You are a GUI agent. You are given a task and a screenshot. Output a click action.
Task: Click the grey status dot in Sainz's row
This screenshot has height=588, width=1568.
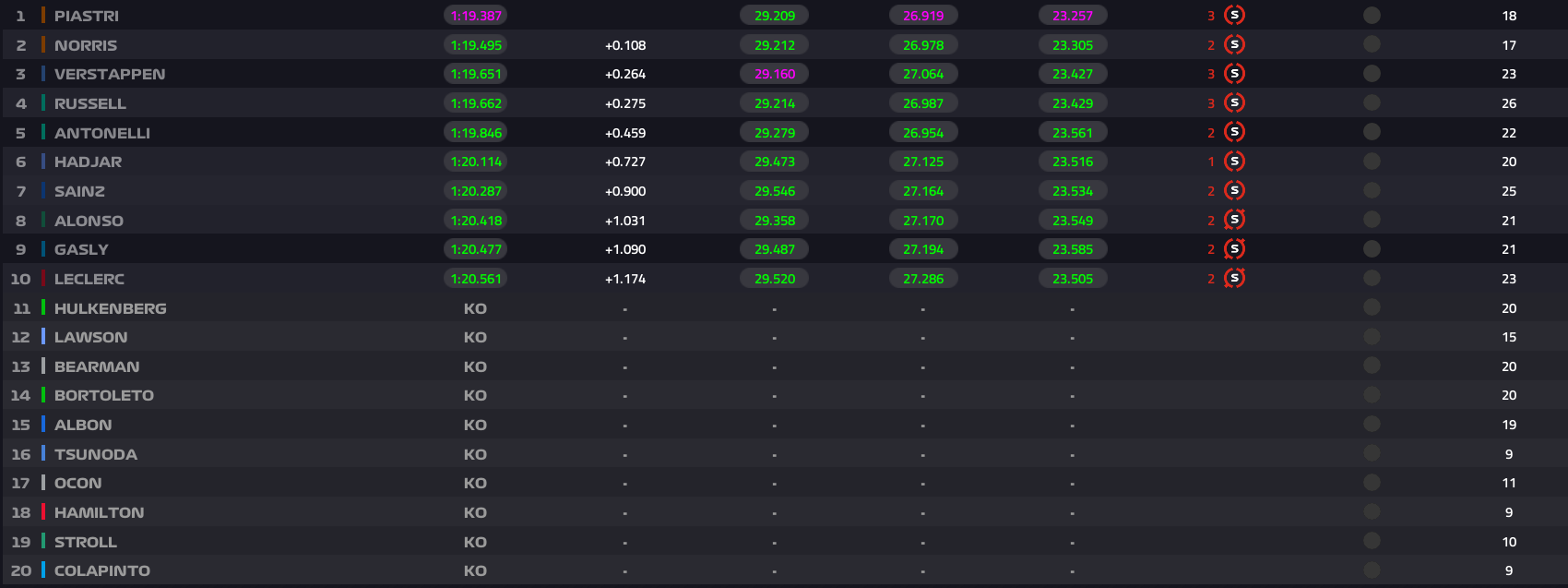click(1372, 190)
